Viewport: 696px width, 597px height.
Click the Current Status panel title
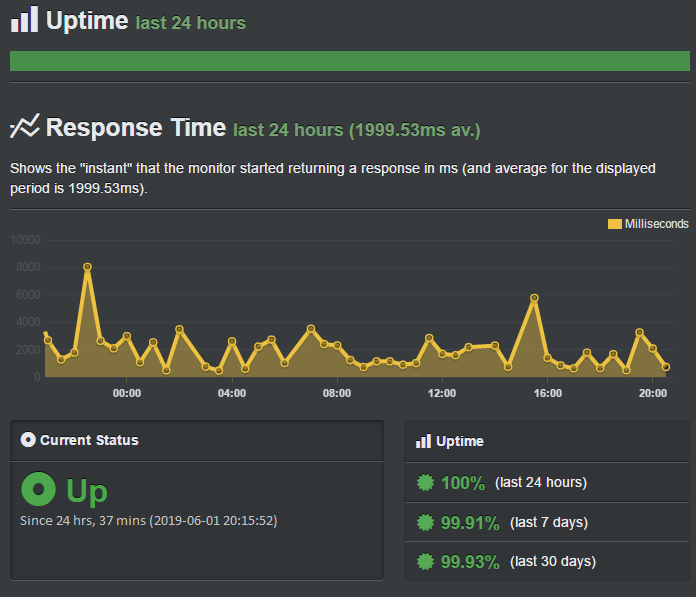click(x=89, y=440)
